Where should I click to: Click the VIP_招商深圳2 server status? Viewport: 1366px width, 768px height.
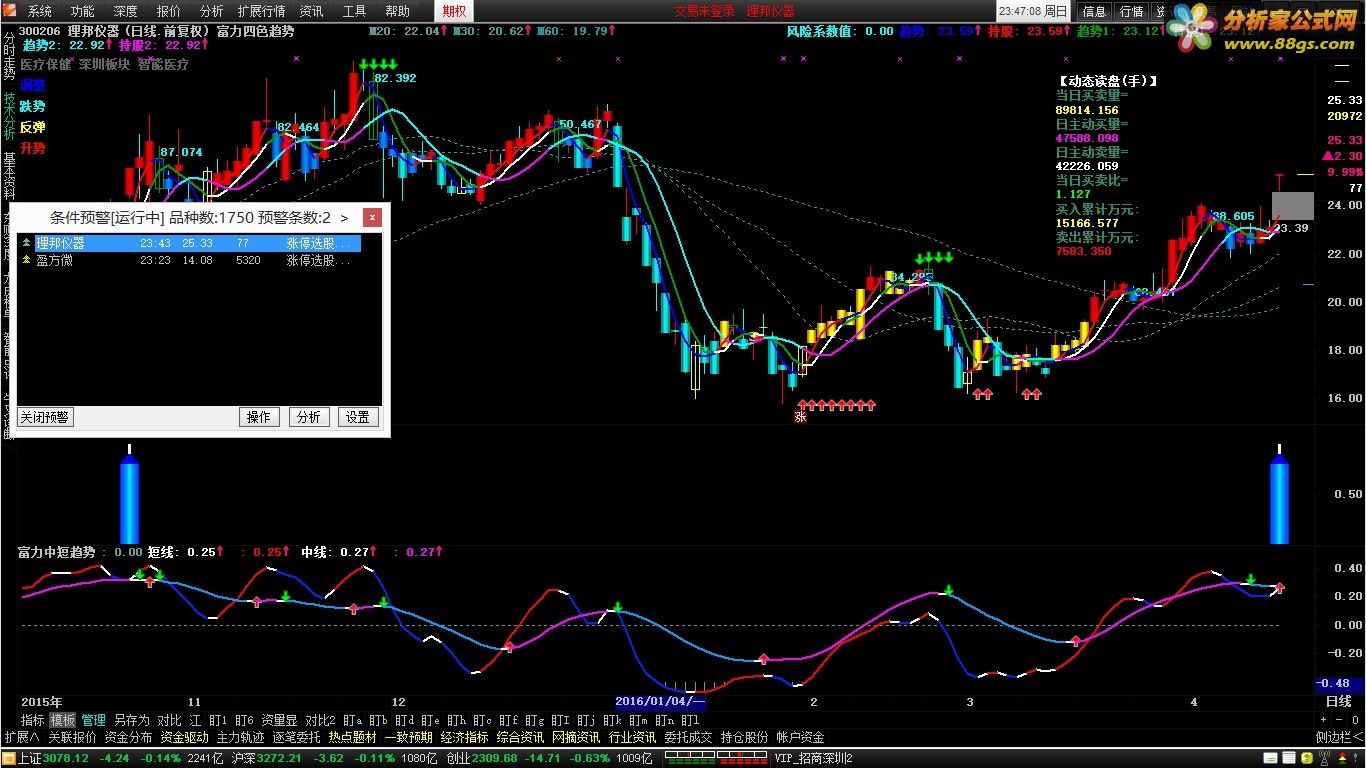(813, 758)
